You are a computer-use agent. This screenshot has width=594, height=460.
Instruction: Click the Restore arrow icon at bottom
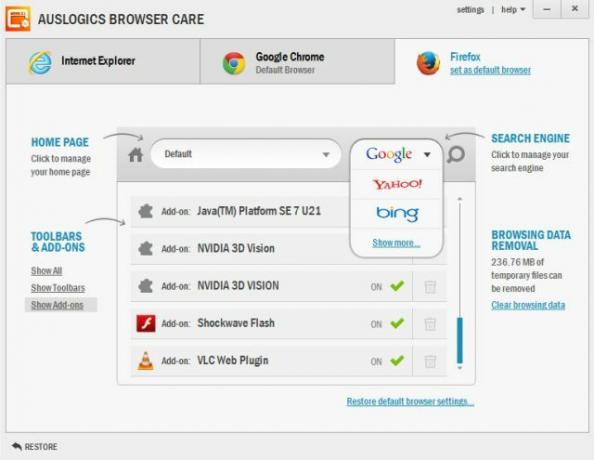[x=17, y=446]
